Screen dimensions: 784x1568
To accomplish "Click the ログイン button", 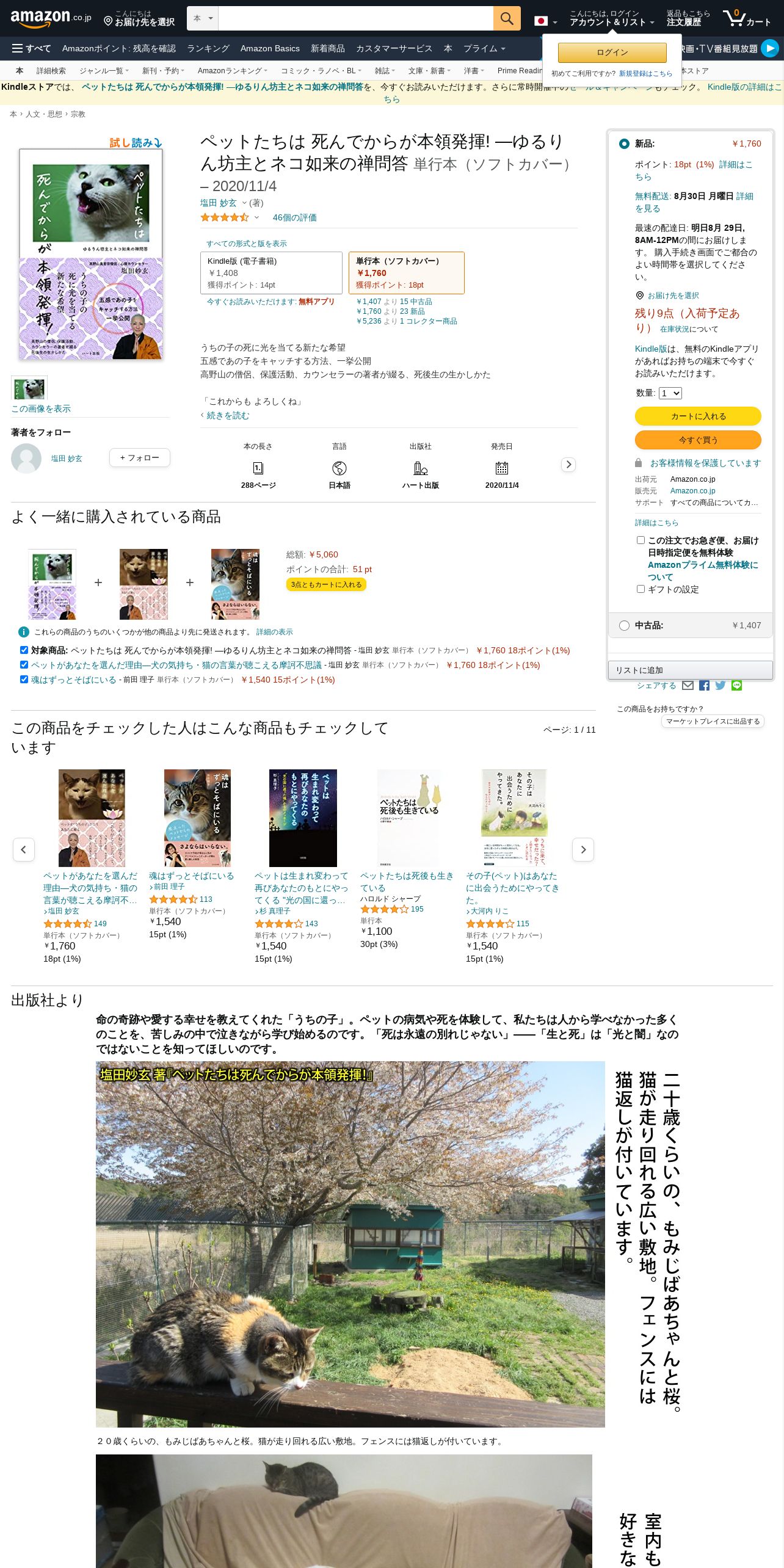I will coord(612,53).
